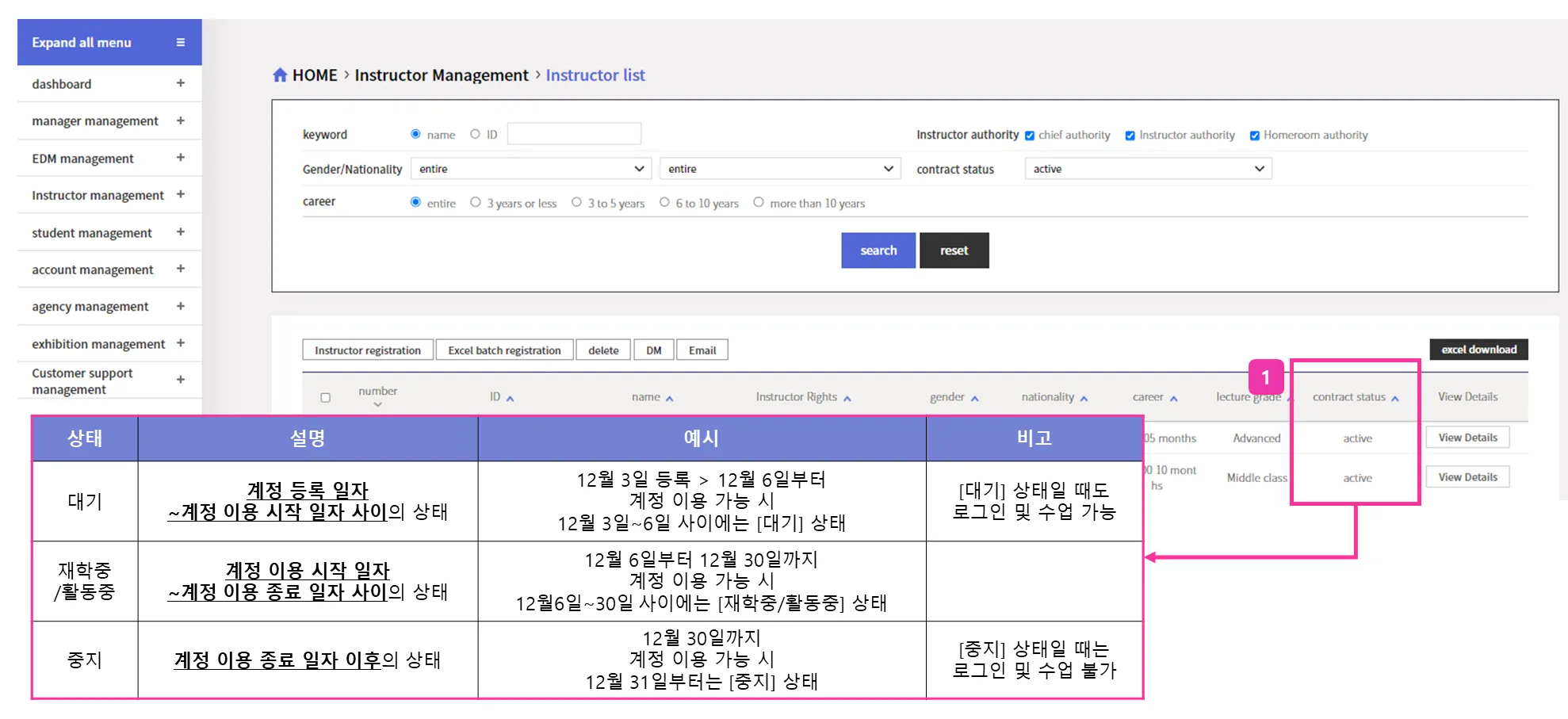Open agency management menu item
This screenshot has width=1568, height=719.
(x=90, y=306)
